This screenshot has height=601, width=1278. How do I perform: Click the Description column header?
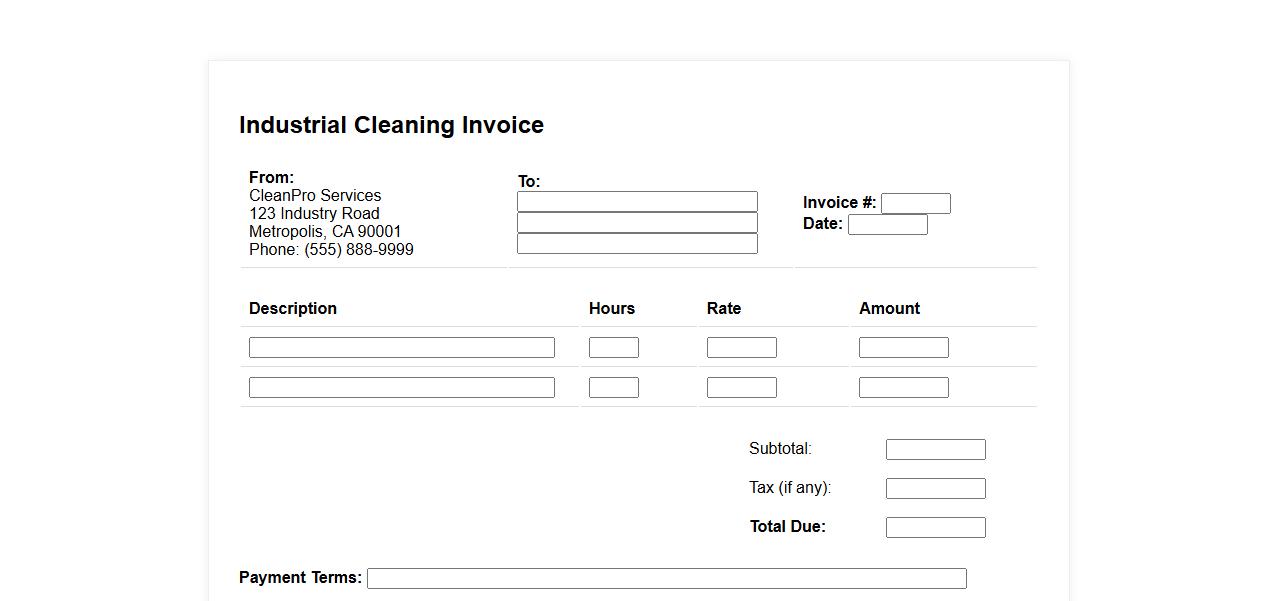click(x=293, y=309)
